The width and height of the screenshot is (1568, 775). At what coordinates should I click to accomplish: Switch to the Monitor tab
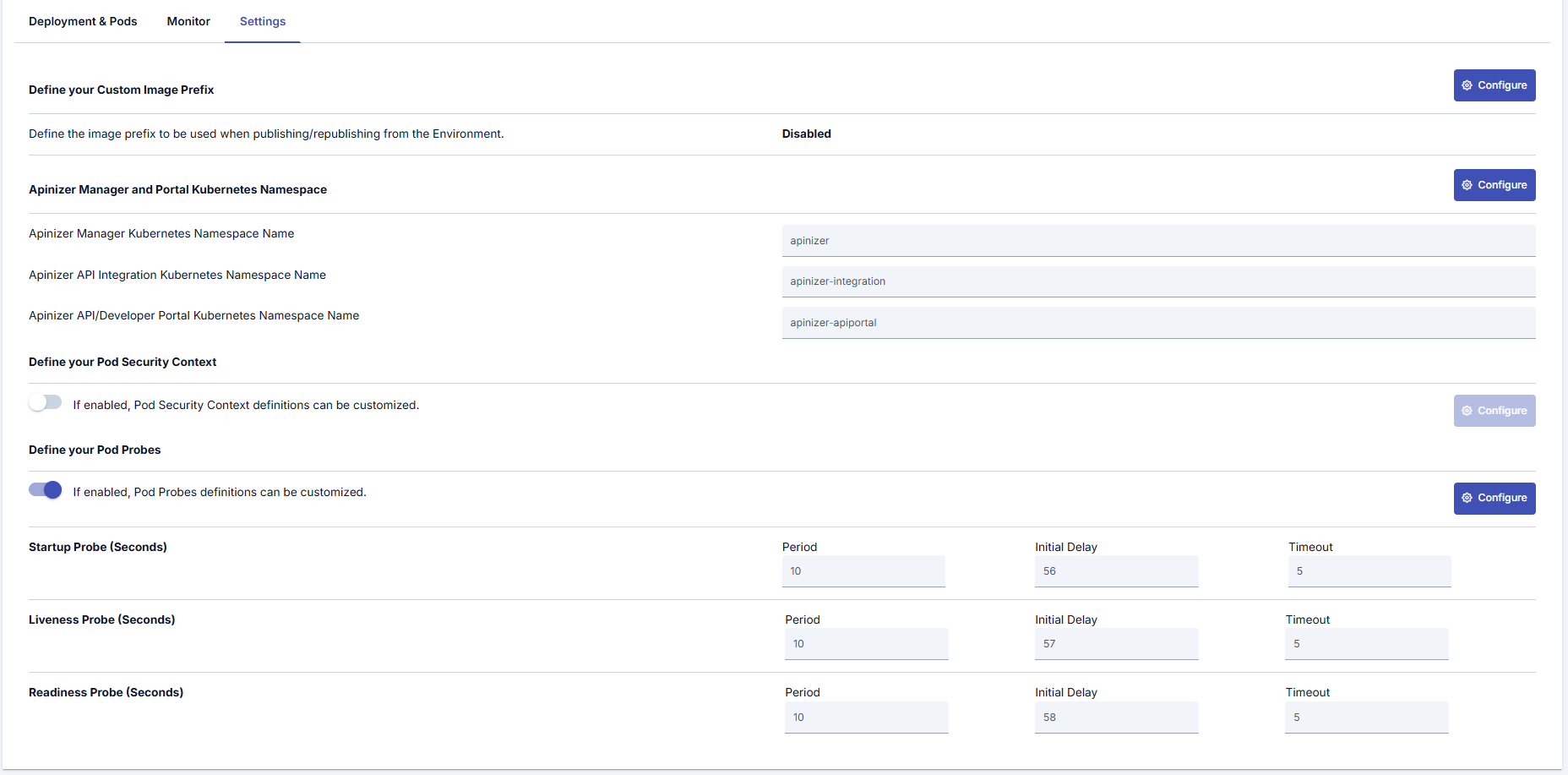[x=188, y=21]
